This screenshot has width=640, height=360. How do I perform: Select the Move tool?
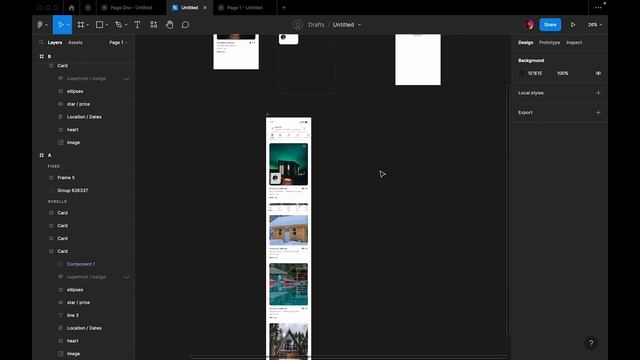tap(60, 25)
